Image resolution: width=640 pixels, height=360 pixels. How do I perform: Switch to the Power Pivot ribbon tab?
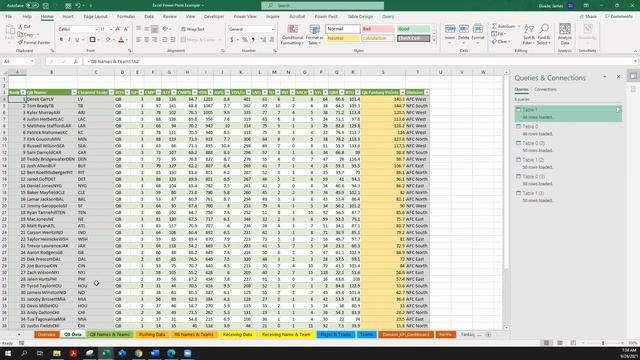(x=326, y=17)
